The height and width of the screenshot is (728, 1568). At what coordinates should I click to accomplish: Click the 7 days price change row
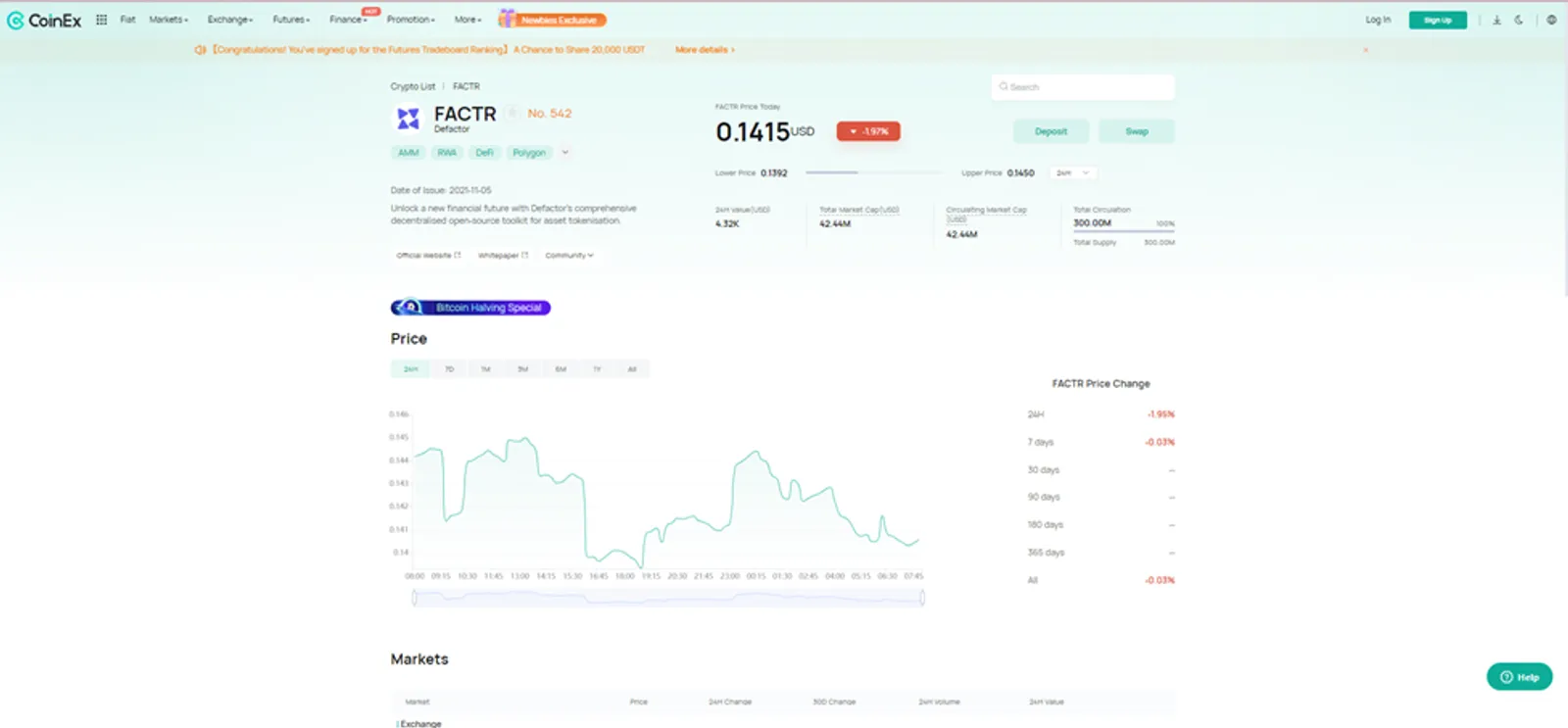click(1101, 443)
